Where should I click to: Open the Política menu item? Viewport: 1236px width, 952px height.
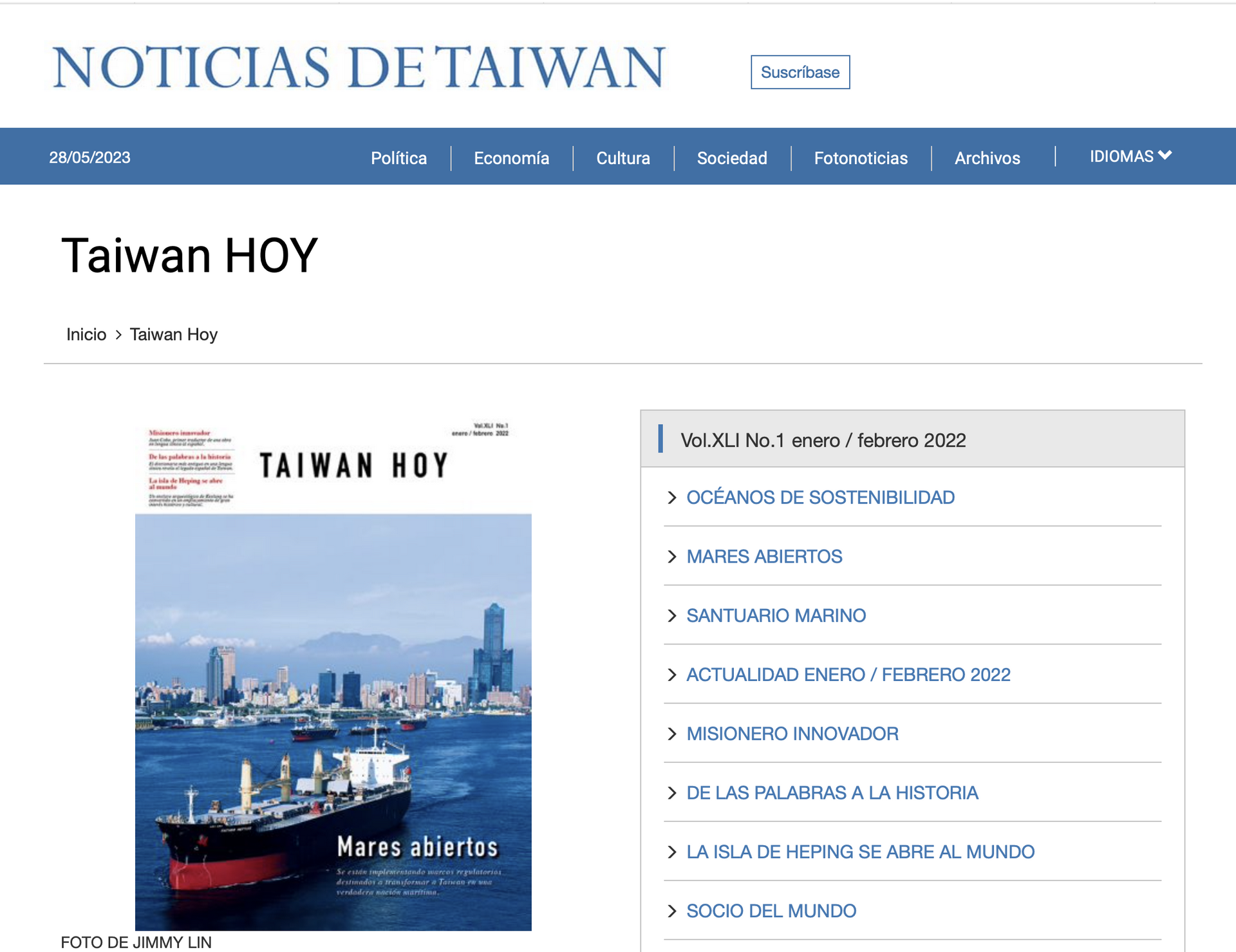click(398, 158)
